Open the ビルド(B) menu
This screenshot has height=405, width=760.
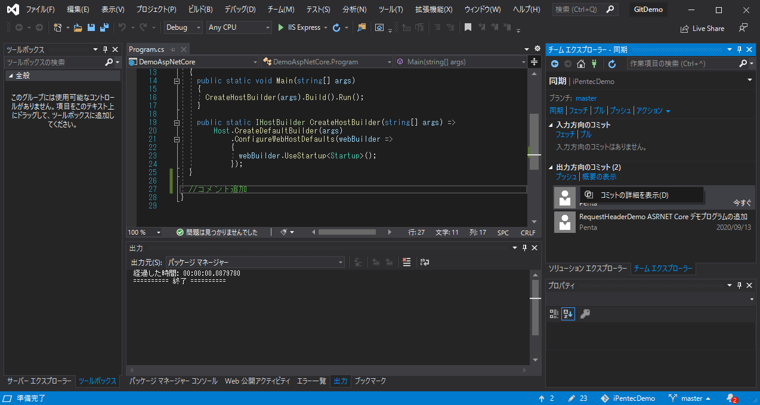(x=200, y=10)
